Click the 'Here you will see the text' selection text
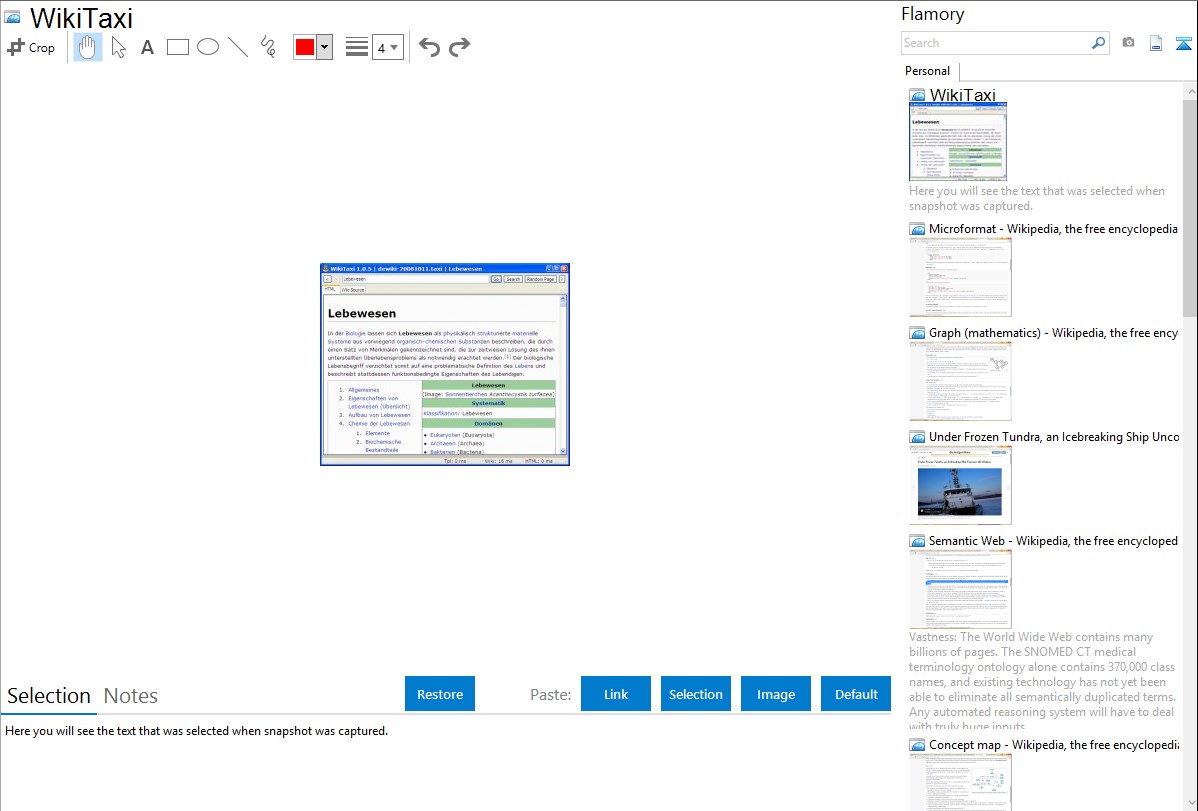 196,731
